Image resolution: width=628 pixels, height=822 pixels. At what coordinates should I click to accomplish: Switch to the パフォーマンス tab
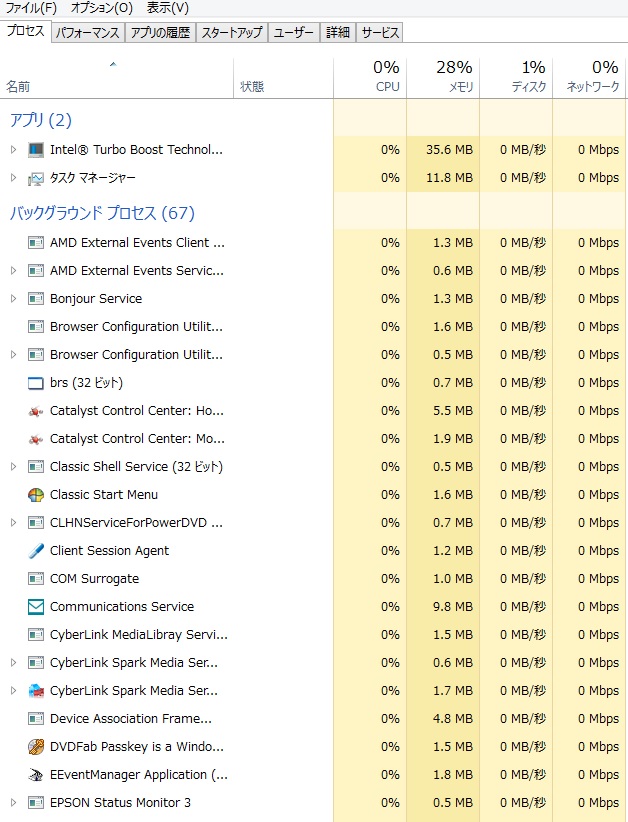(x=88, y=32)
